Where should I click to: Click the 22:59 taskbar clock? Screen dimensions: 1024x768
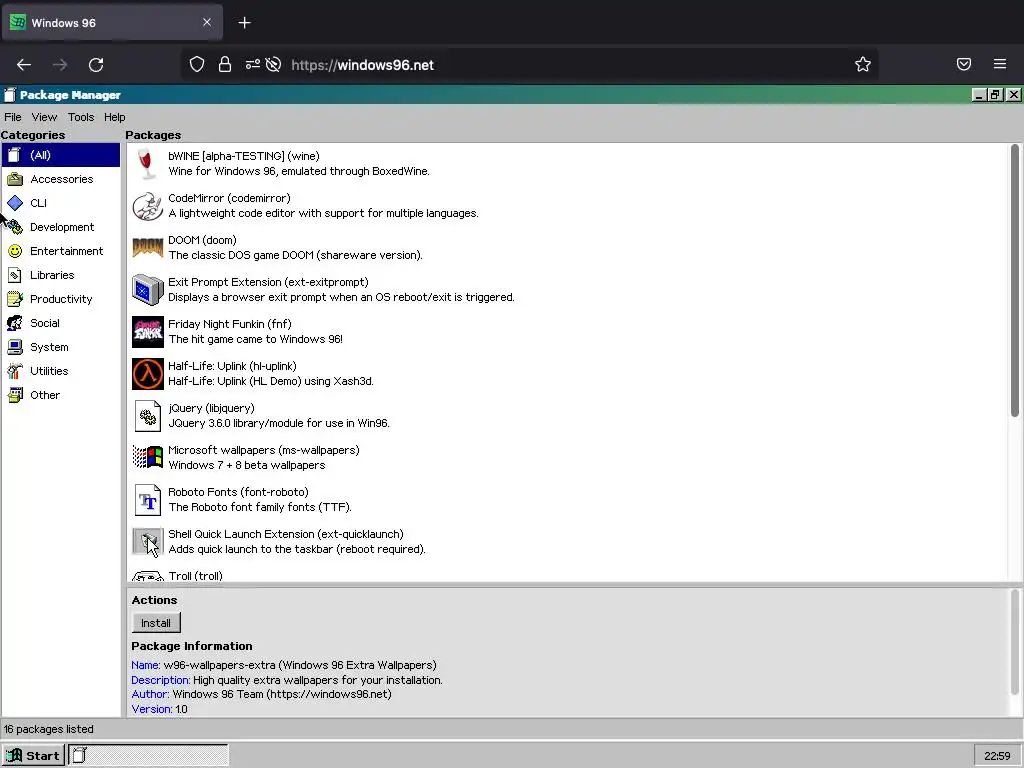pos(997,756)
